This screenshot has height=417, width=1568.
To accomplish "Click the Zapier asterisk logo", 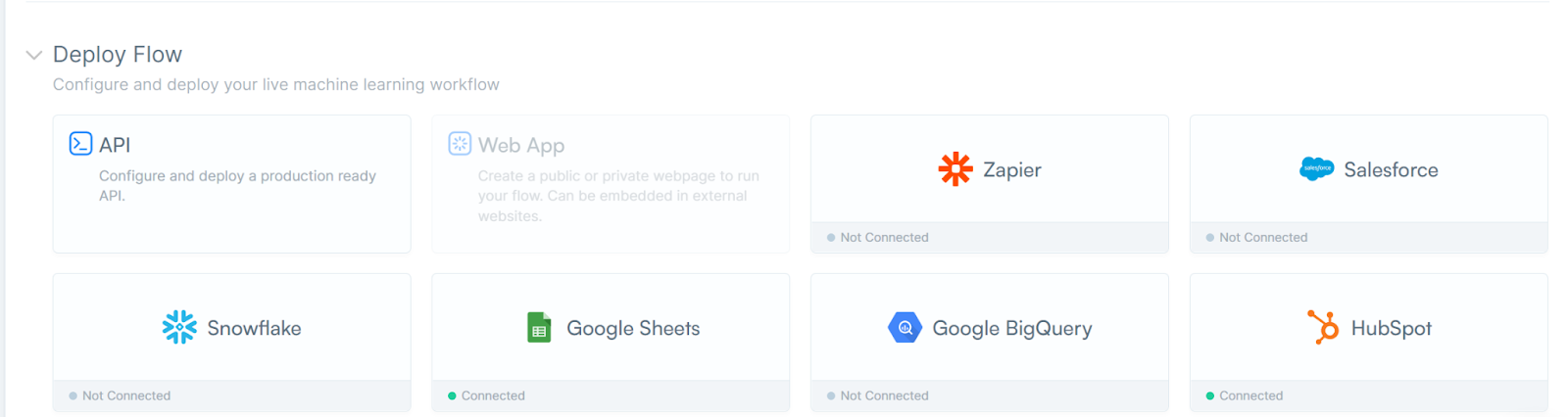I will [955, 169].
